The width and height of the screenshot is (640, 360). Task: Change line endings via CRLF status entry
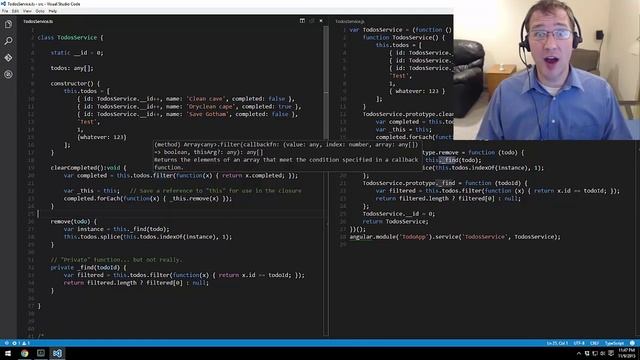[594, 343]
